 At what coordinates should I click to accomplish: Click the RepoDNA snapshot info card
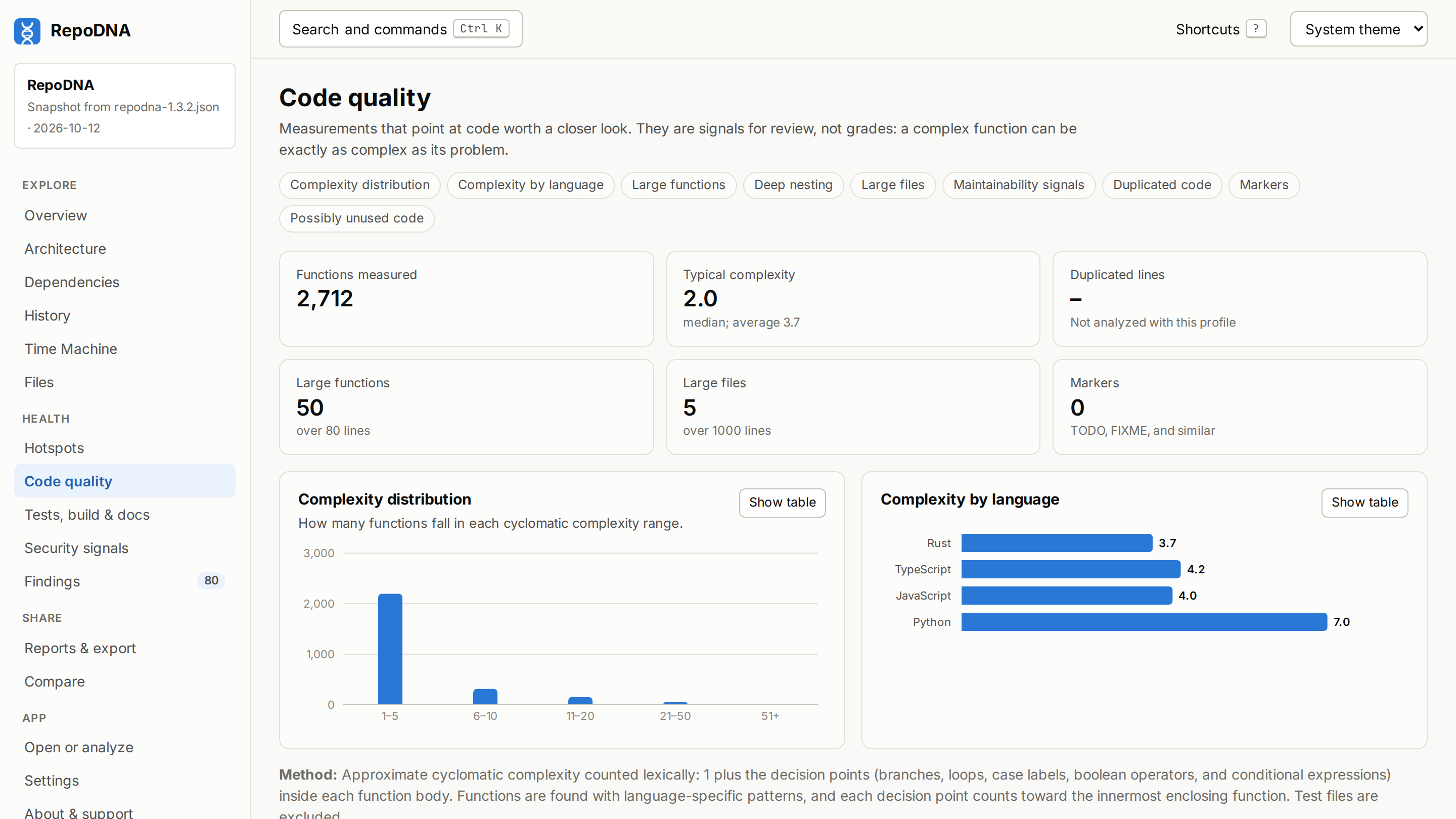pos(124,106)
